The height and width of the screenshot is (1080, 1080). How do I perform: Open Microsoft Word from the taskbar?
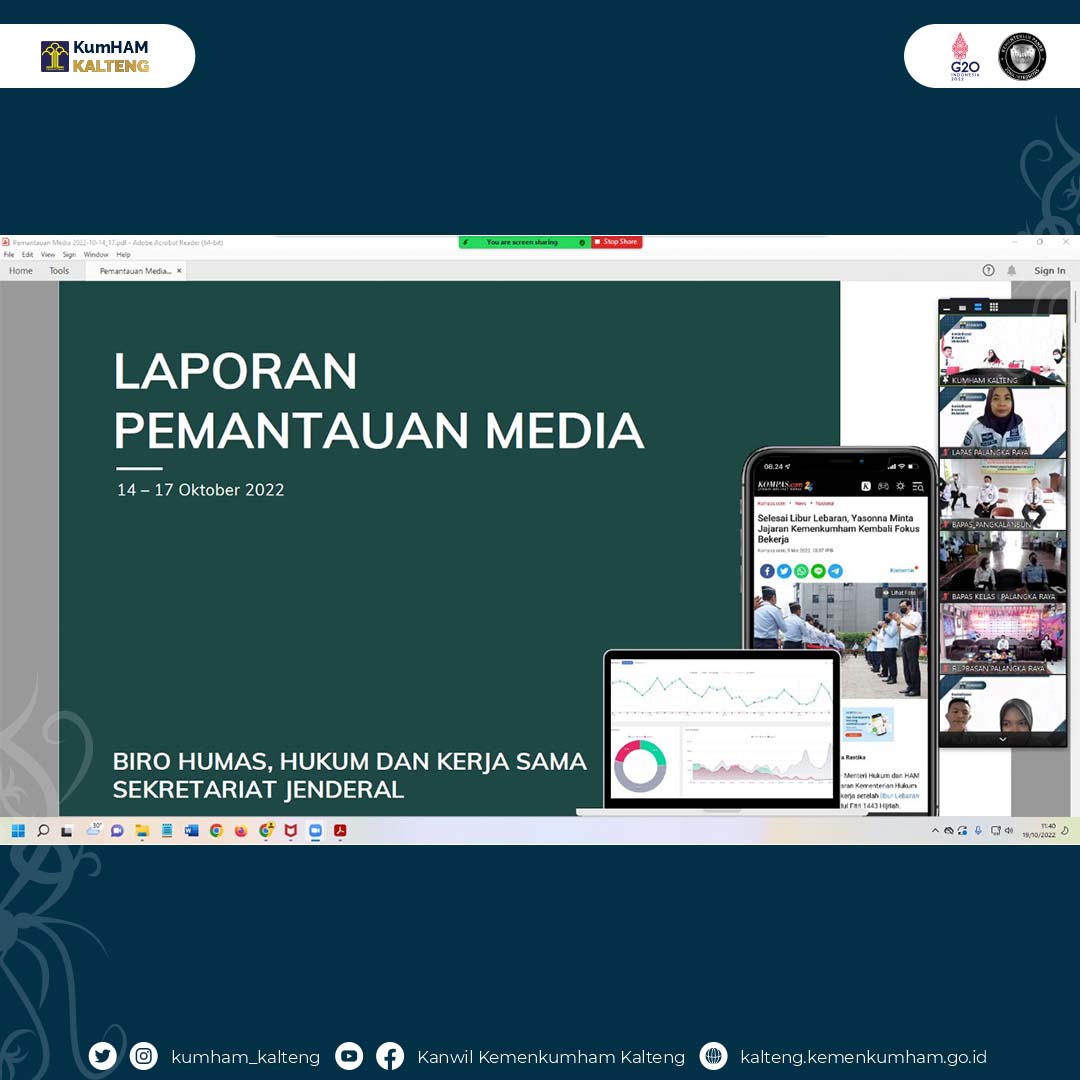pos(191,830)
